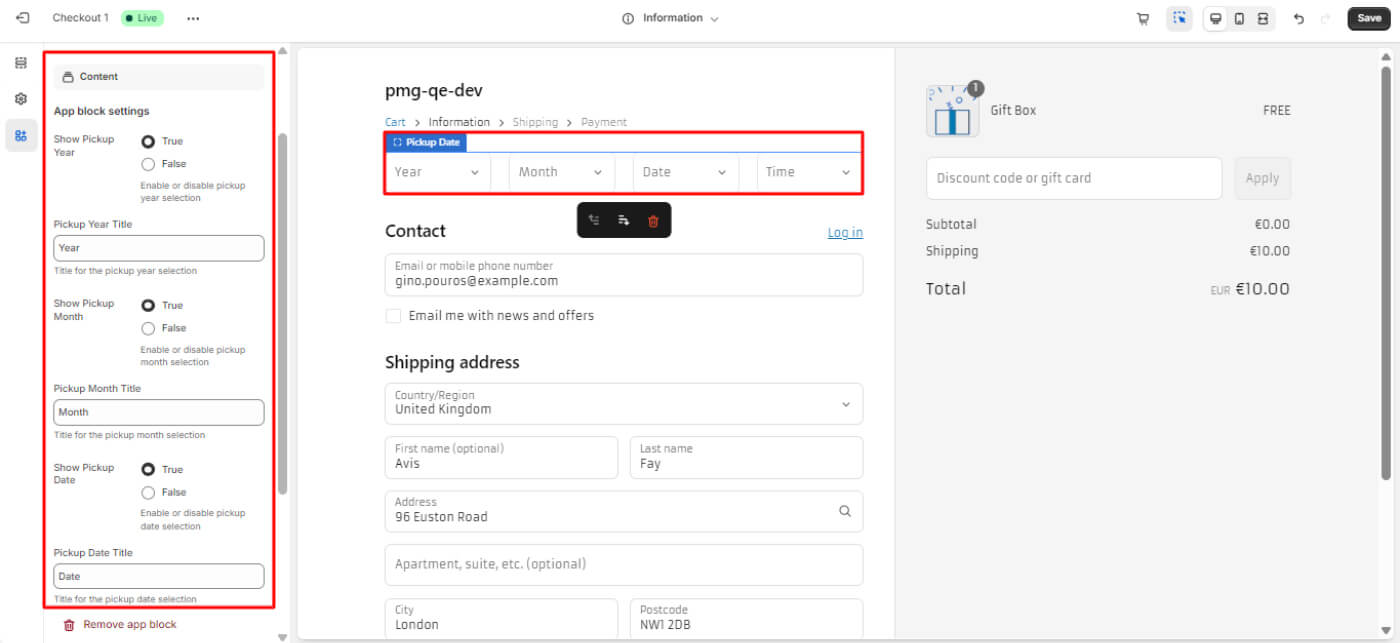Click red trash icon in floating toolbar
This screenshot has width=1400, height=643.
coord(653,221)
